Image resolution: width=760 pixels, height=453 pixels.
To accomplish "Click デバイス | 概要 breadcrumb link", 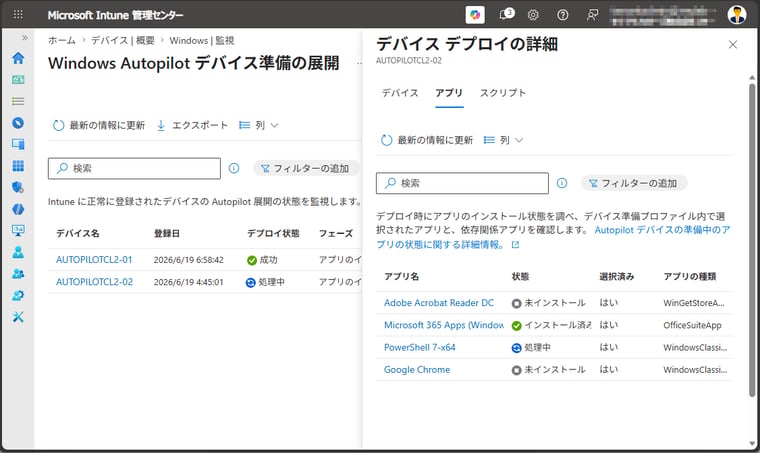I will 123,40.
